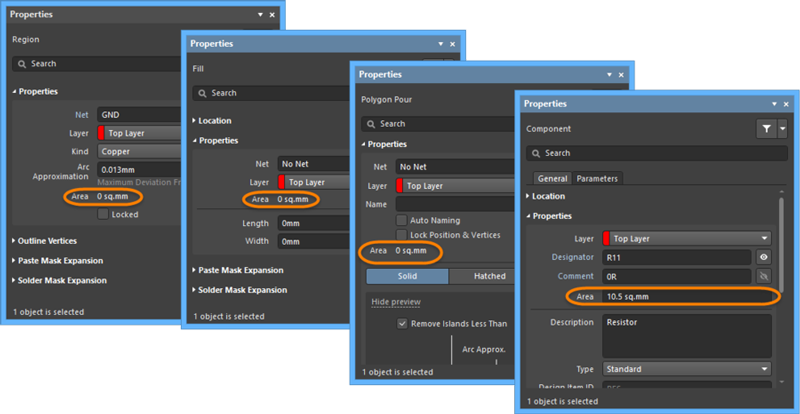Switch to the Parameters tab
This screenshot has height=414, width=800.
[597, 179]
